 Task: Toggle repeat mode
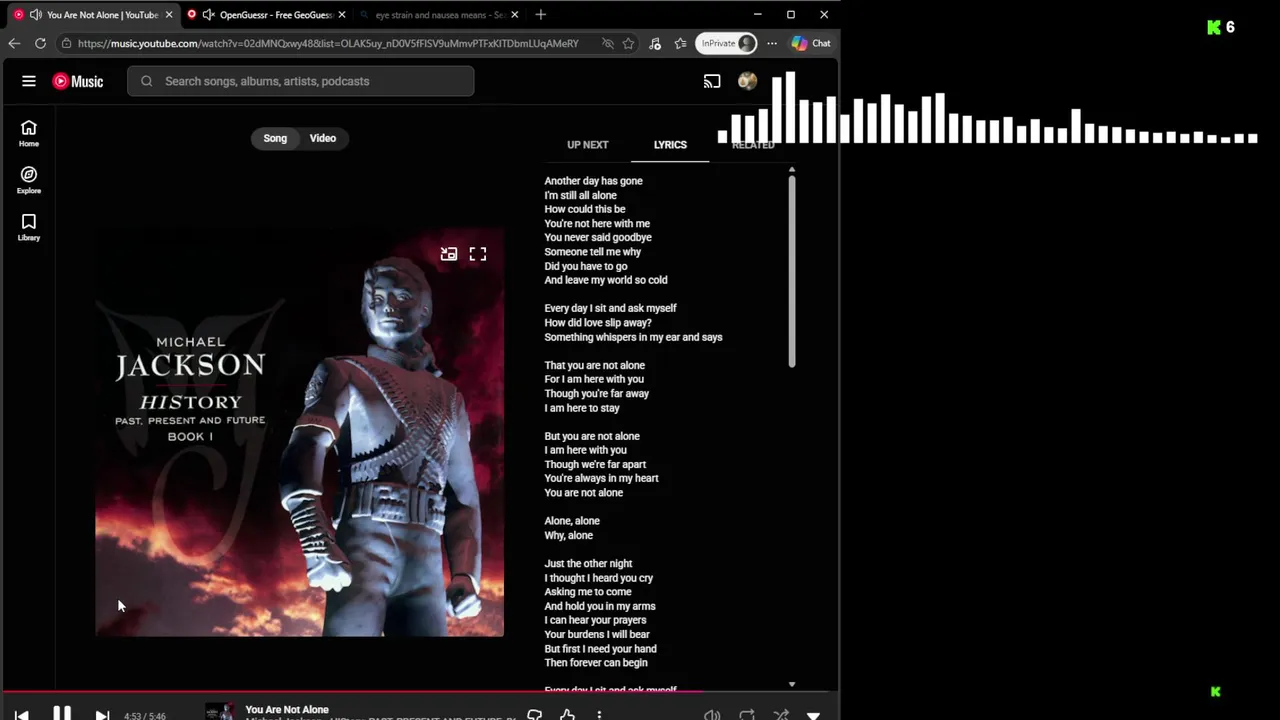(x=747, y=715)
